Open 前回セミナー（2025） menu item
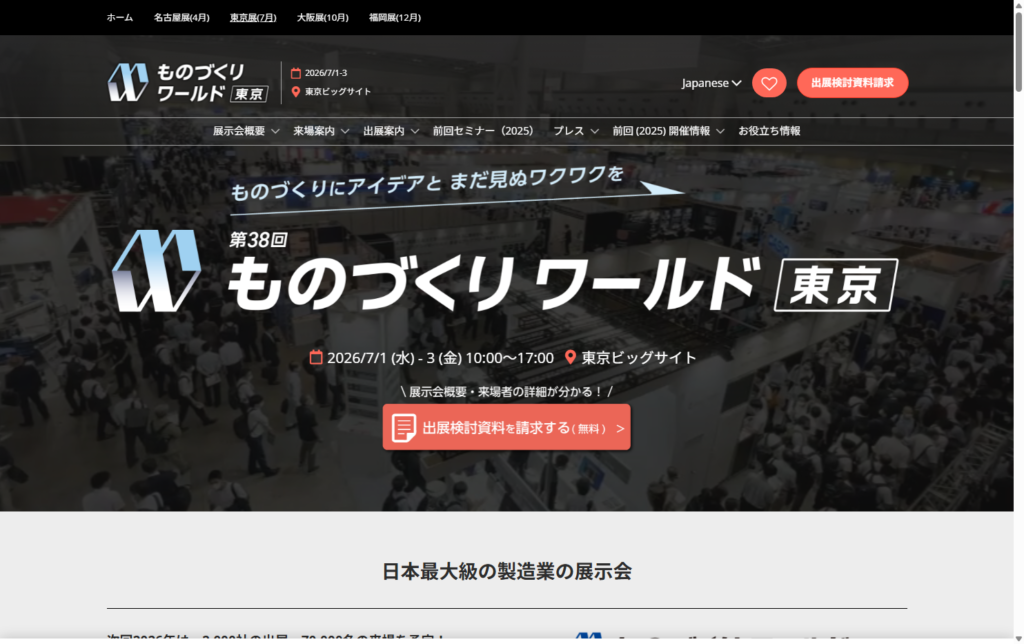The width and height of the screenshot is (1024, 644). 483,131
